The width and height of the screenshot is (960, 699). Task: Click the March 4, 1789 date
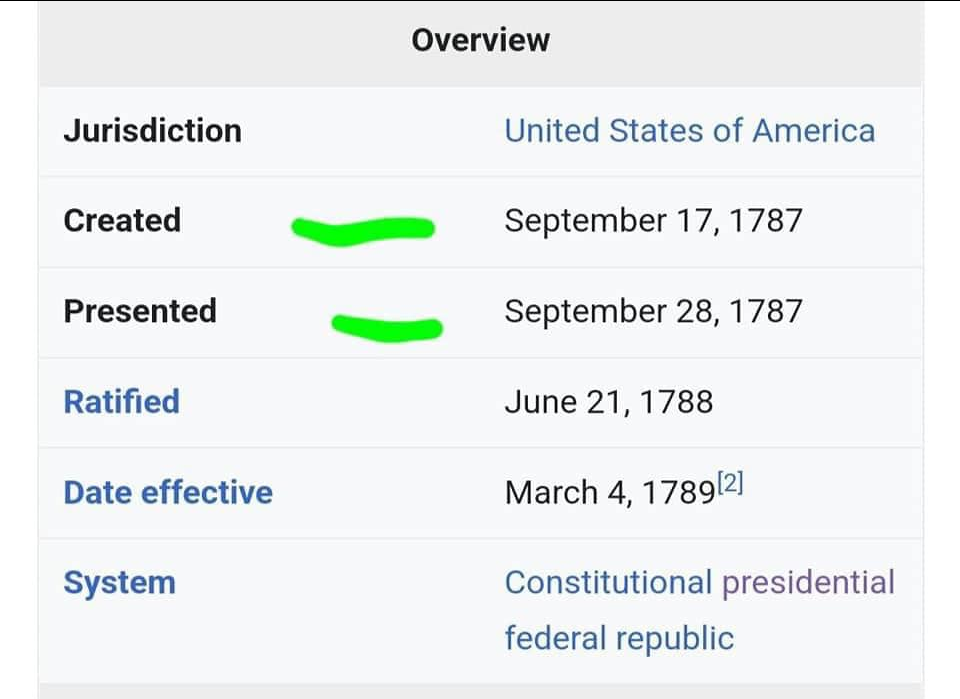(x=609, y=493)
